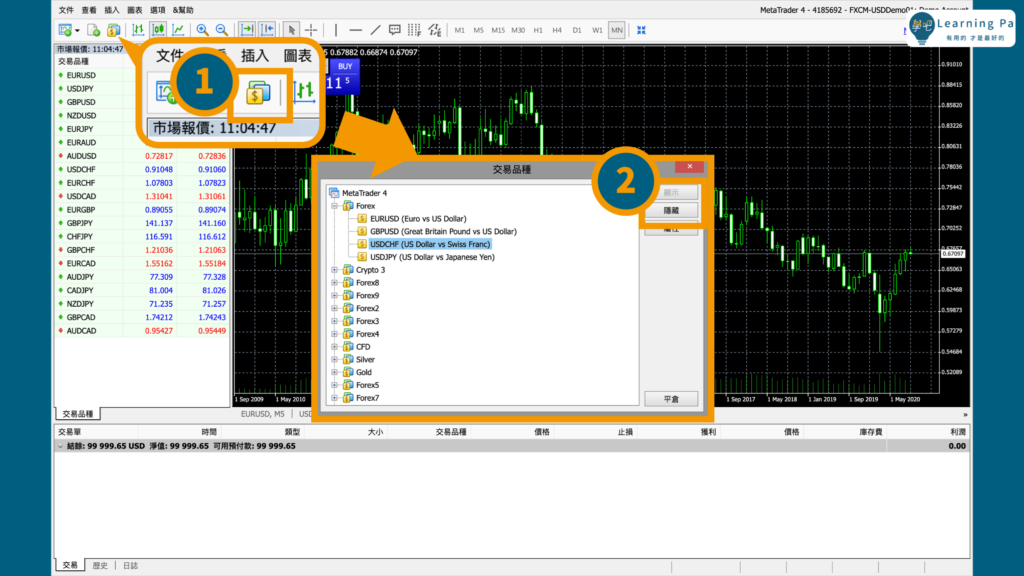Switch to the 日誌 terminal tab
Image resolution: width=1024 pixels, height=576 pixels.
(x=131, y=566)
